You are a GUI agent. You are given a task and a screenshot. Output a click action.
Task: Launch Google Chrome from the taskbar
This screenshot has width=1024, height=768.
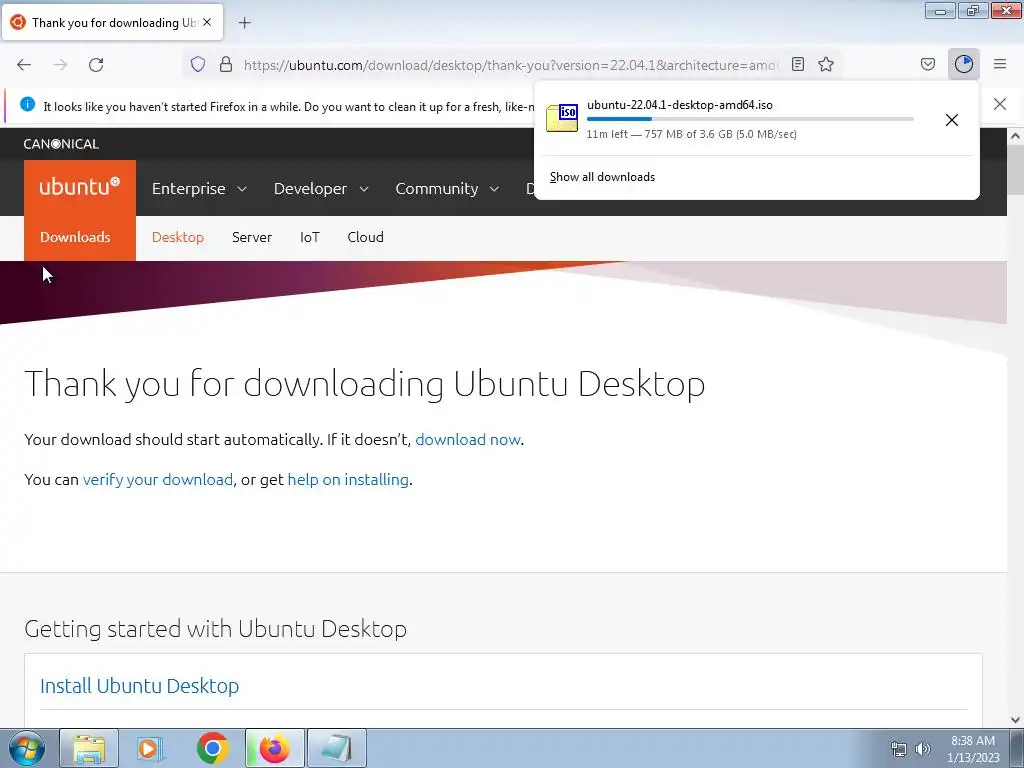coord(212,748)
